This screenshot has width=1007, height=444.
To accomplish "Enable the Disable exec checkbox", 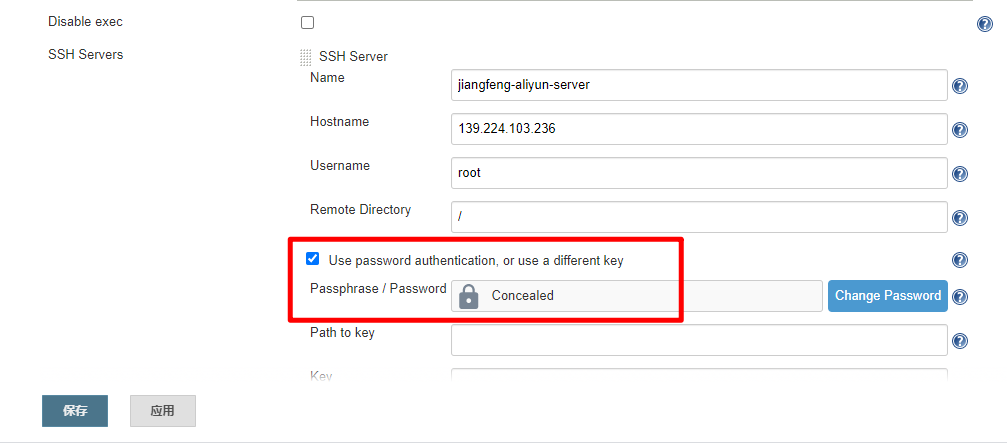I will click(x=308, y=23).
